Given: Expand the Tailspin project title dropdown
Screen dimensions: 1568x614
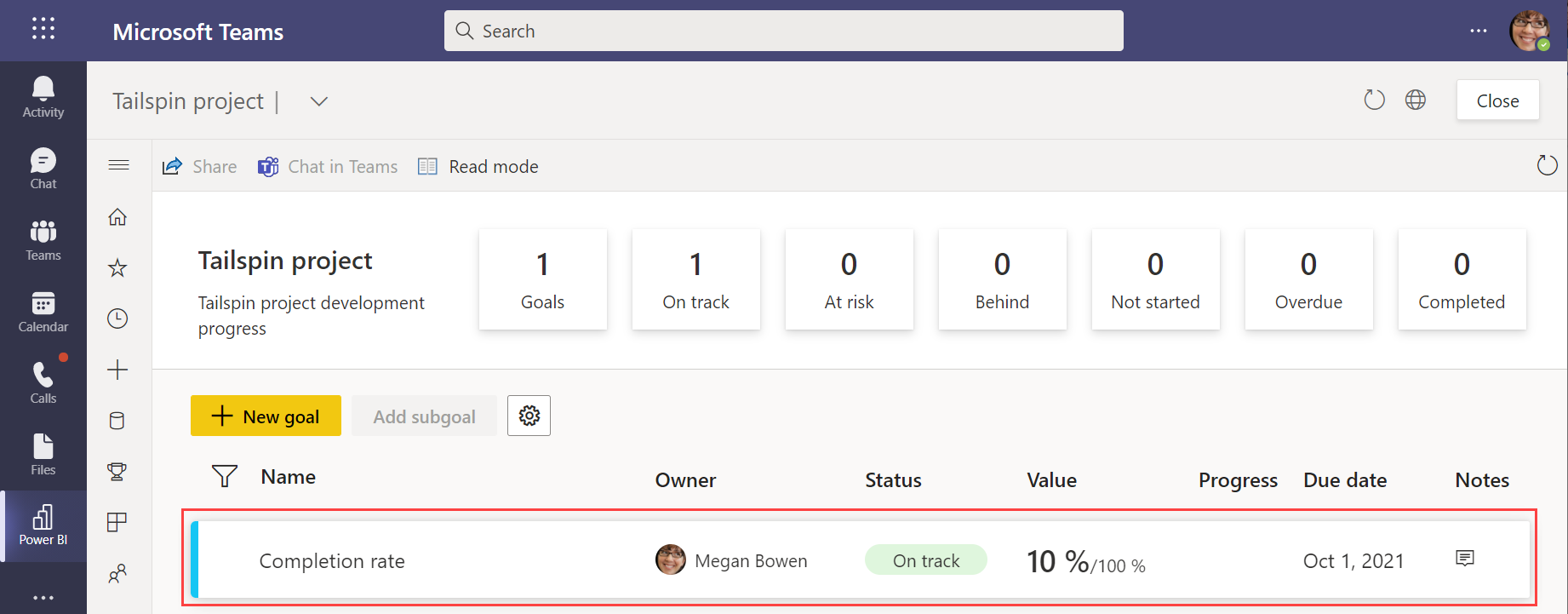Looking at the screenshot, I should 318,101.
